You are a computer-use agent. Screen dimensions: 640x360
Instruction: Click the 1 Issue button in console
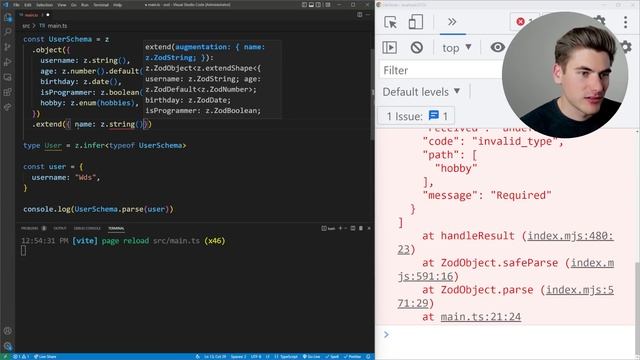[x=417, y=116]
